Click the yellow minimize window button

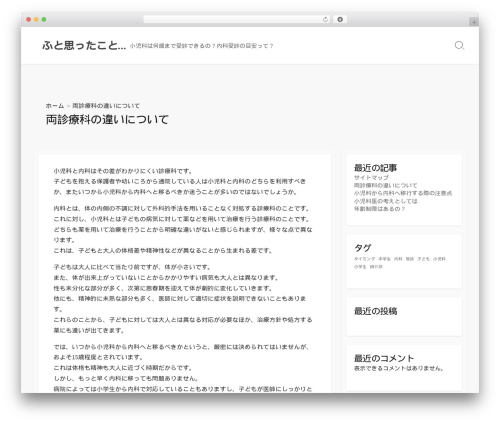36,19
